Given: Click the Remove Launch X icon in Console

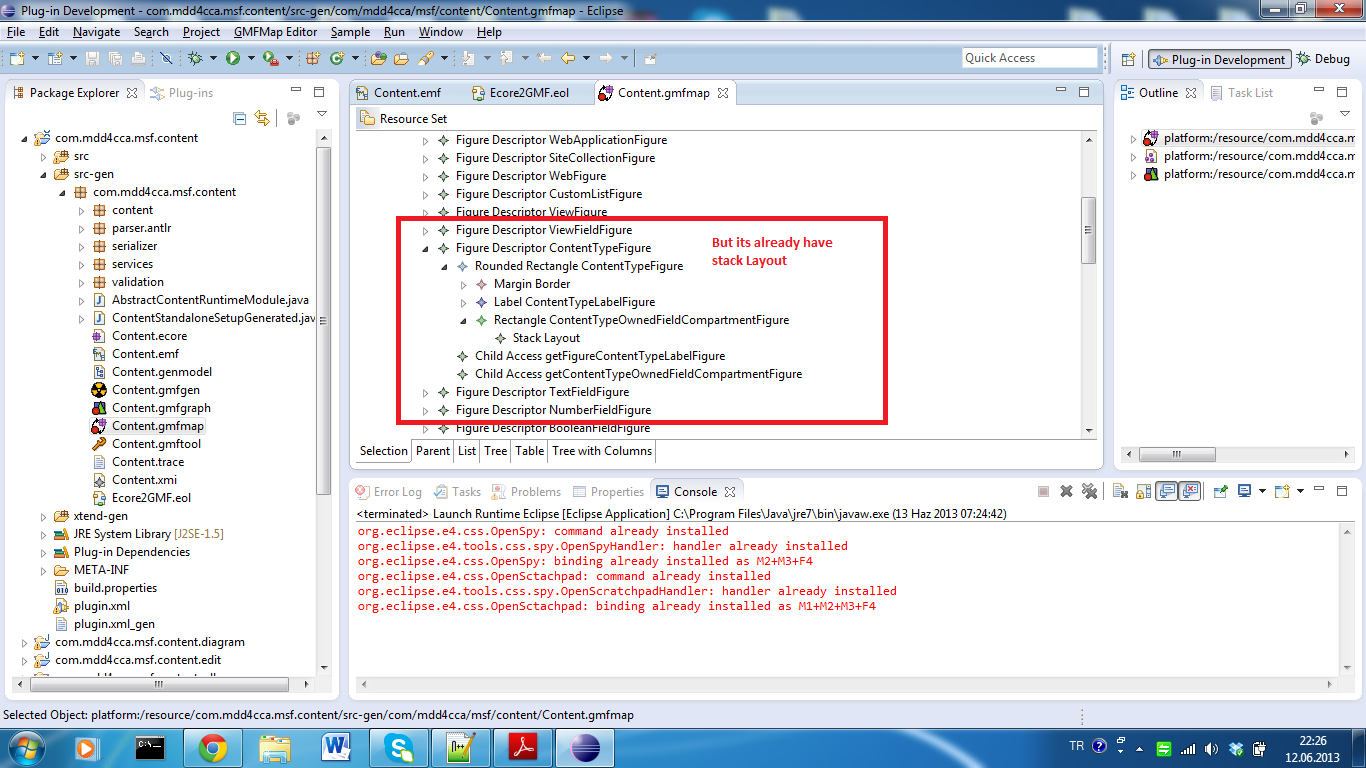Looking at the screenshot, I should pos(1066,491).
